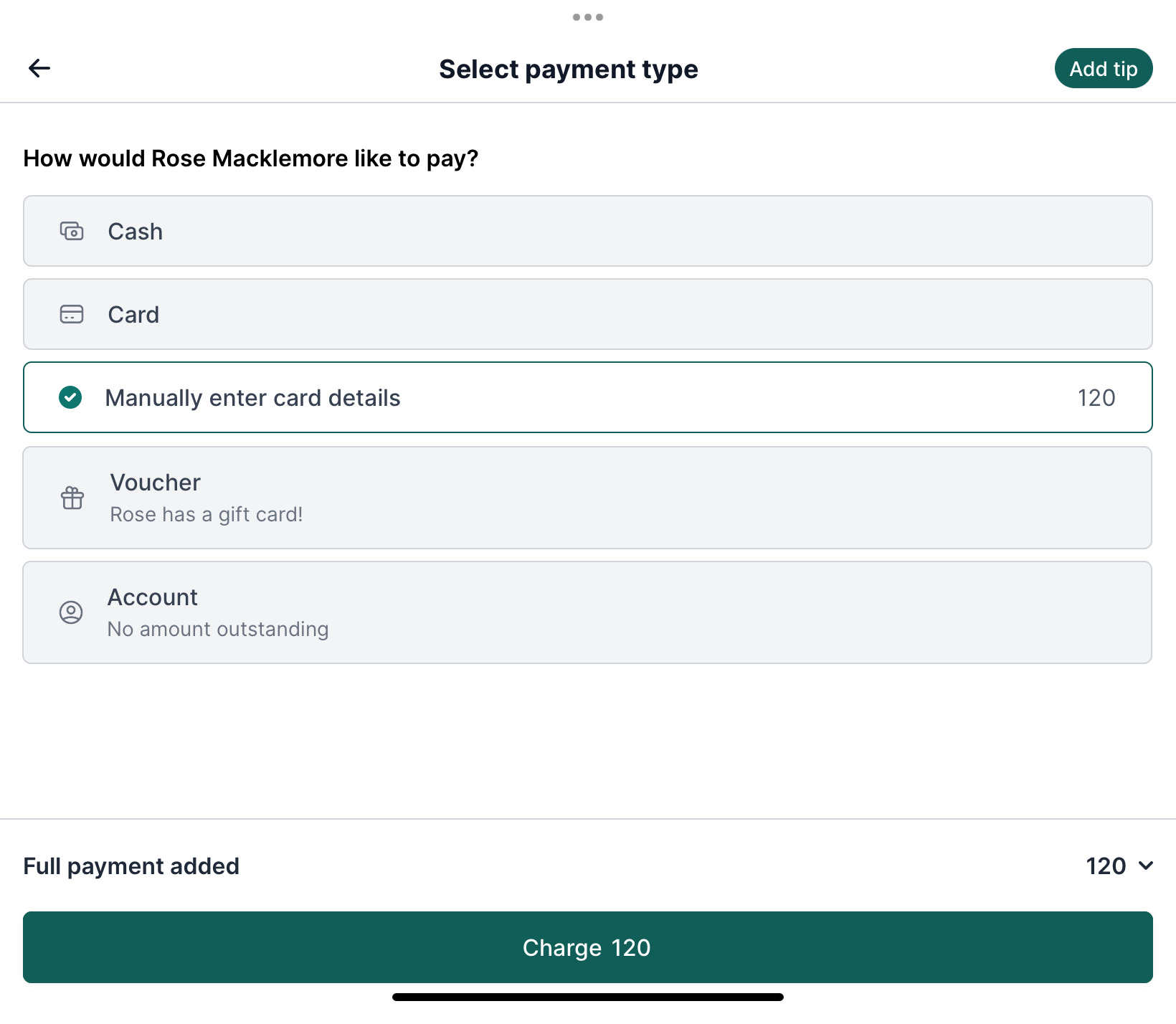The width and height of the screenshot is (1176, 1024).
Task: Choose the Account payment option
Action: 588,612
